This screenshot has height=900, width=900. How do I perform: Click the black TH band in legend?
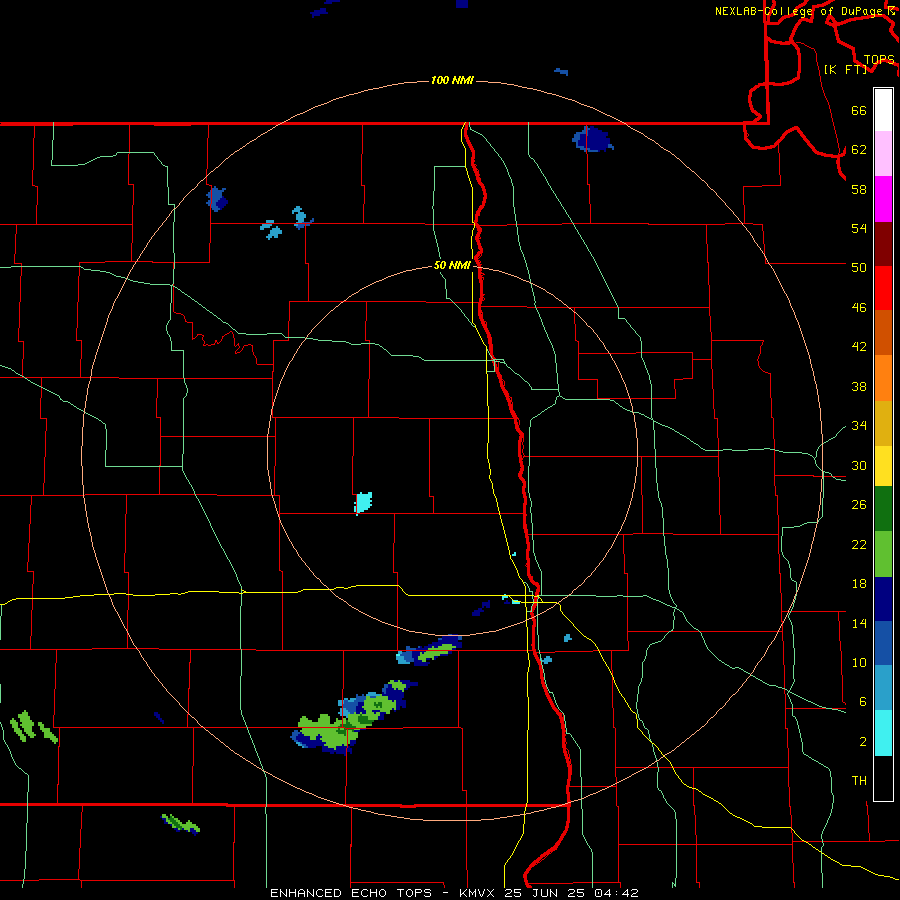pos(883,778)
